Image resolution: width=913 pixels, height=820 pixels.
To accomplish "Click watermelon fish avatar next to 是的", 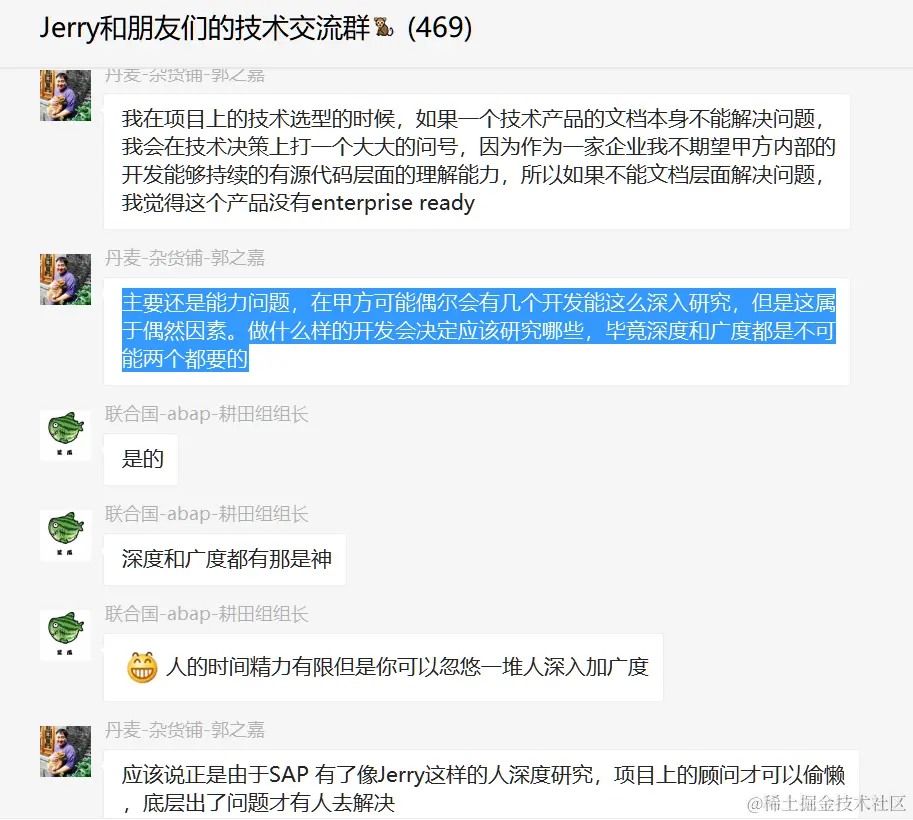I will point(65,435).
